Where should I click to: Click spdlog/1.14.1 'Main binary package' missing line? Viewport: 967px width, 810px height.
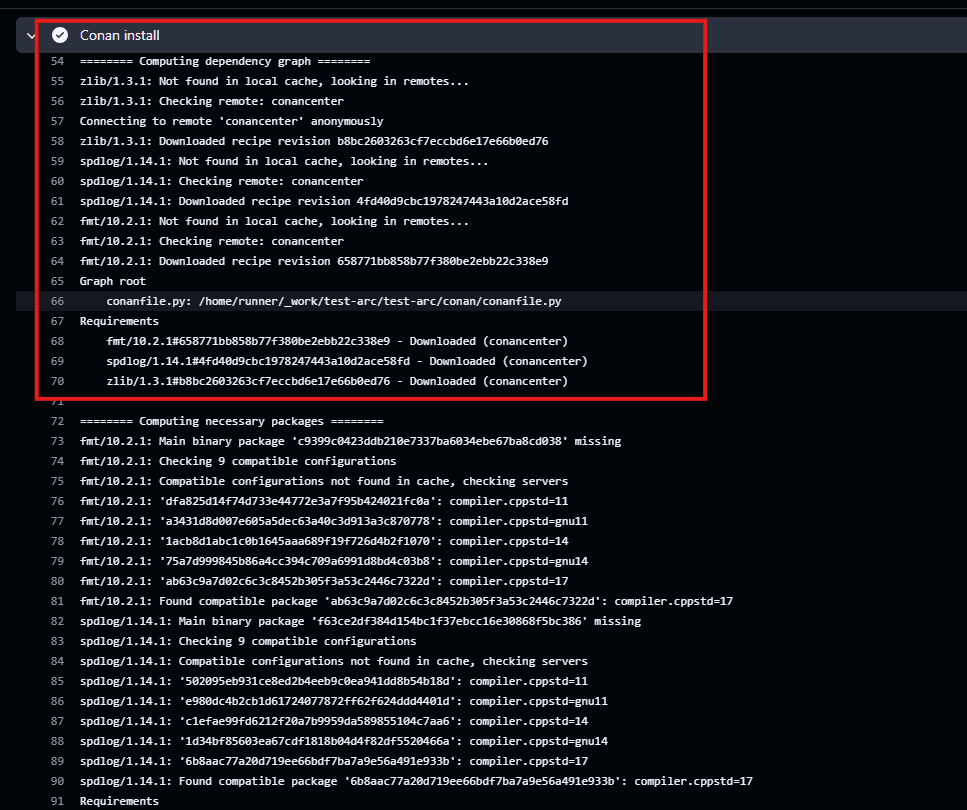click(360, 621)
